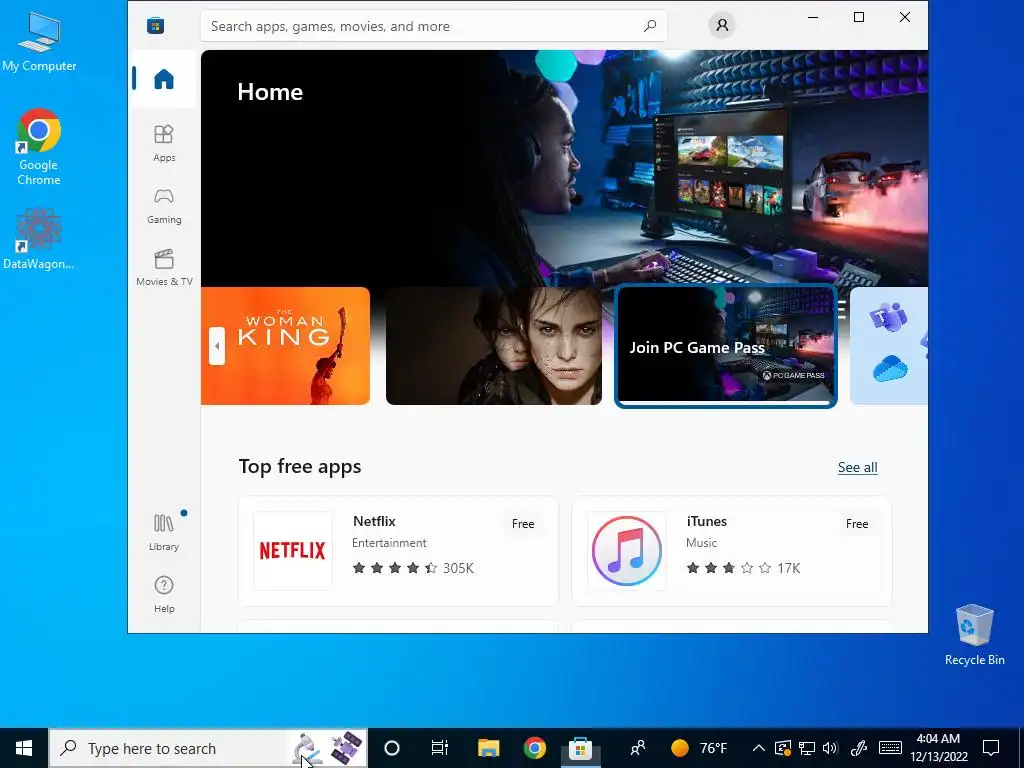1024x768 pixels.
Task: Launch Chrome from the taskbar
Action: (534, 748)
